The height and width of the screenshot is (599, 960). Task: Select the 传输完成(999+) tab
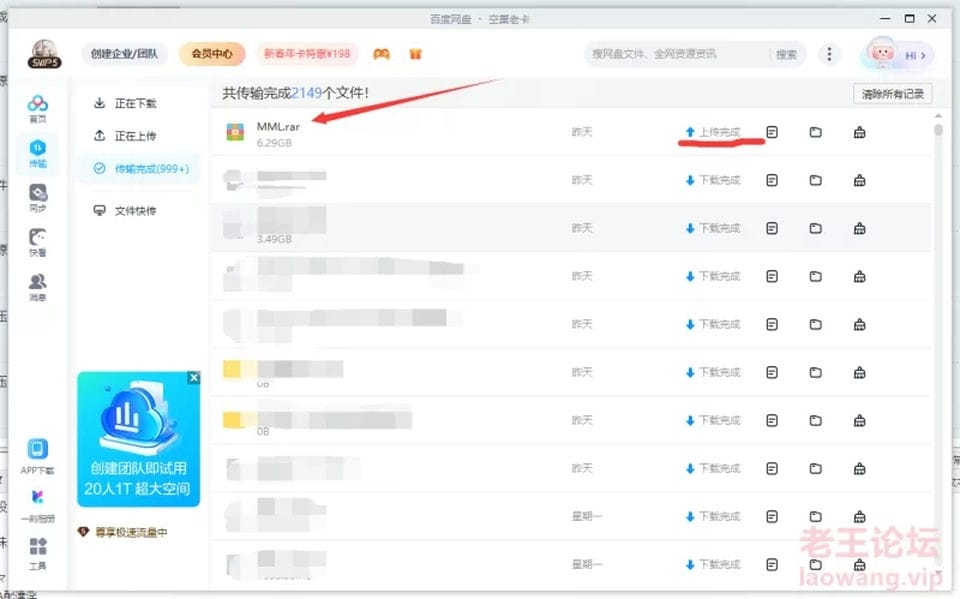tap(140, 168)
